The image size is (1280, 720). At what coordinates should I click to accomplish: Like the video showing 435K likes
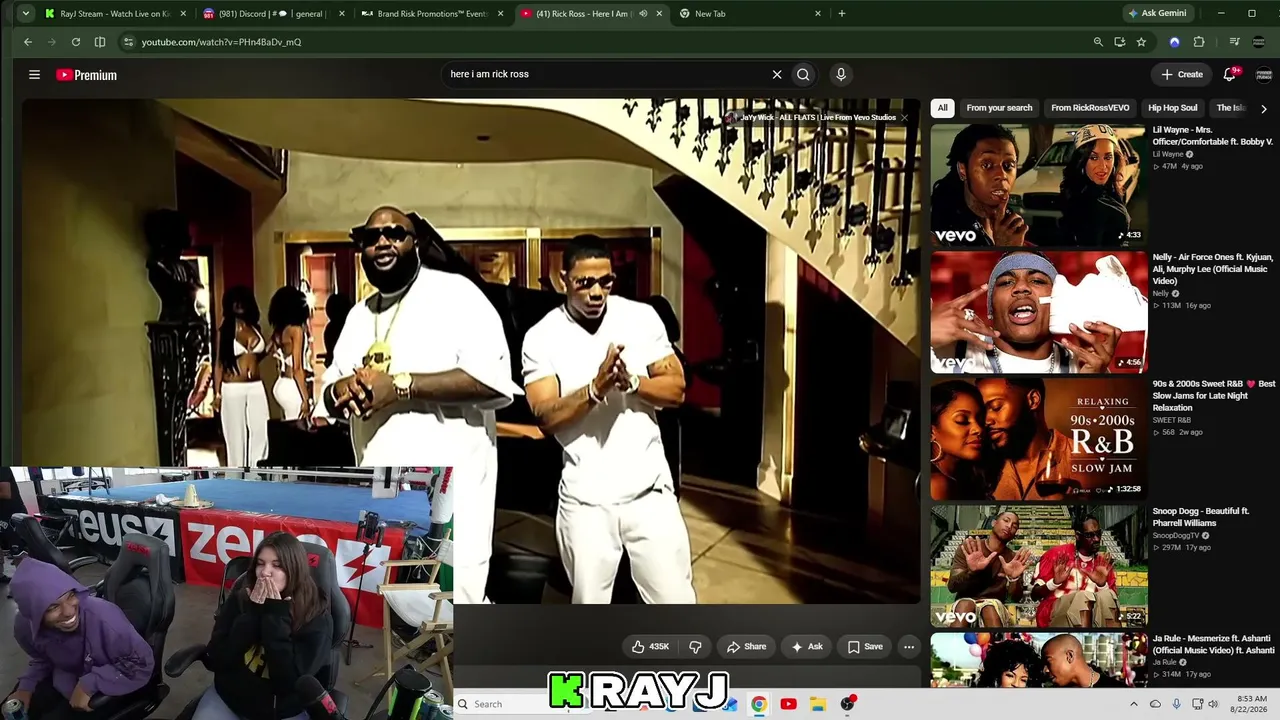[x=650, y=647]
